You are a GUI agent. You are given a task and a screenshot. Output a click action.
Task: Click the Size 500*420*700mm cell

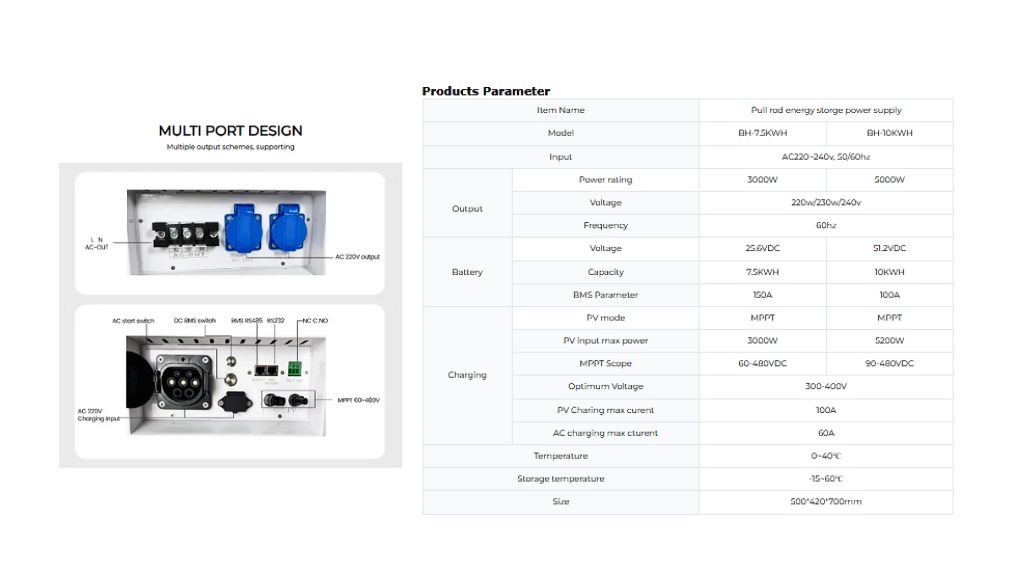826,501
